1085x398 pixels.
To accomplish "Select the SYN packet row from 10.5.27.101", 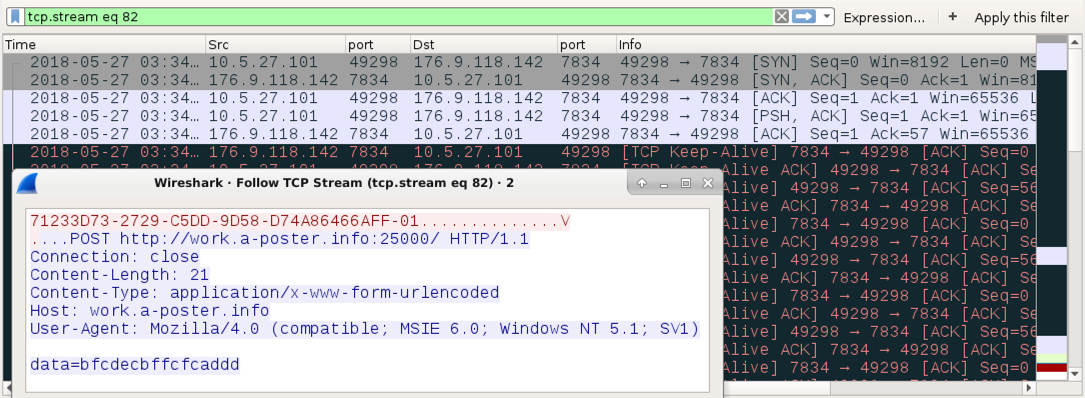I will (519, 62).
